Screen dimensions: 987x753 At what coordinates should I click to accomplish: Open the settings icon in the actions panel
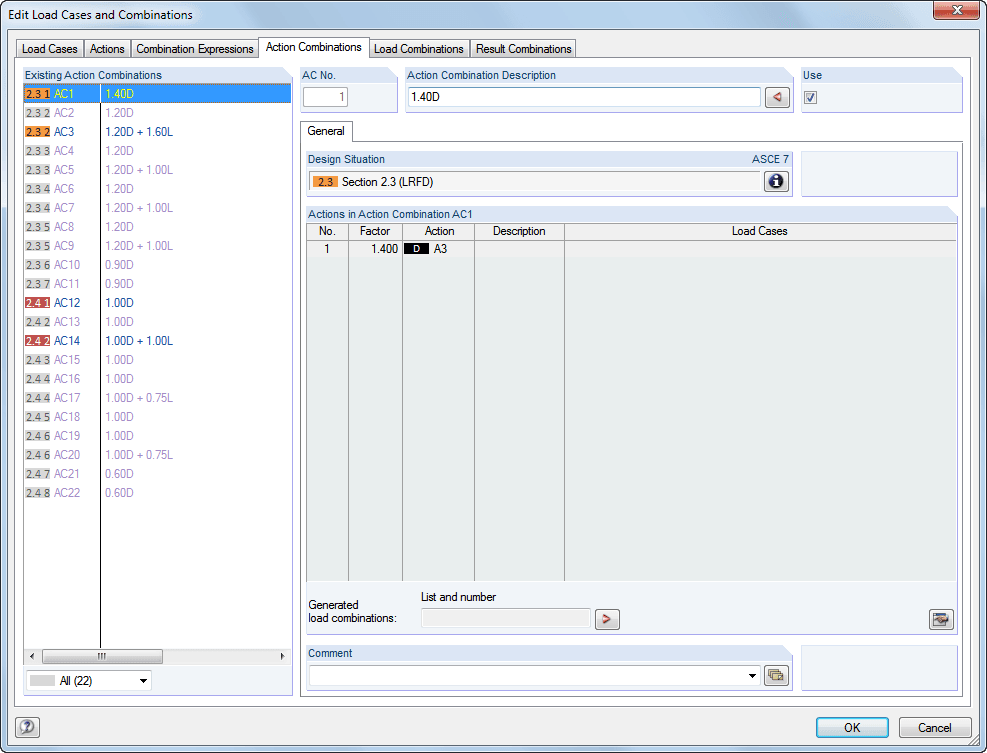tap(941, 619)
